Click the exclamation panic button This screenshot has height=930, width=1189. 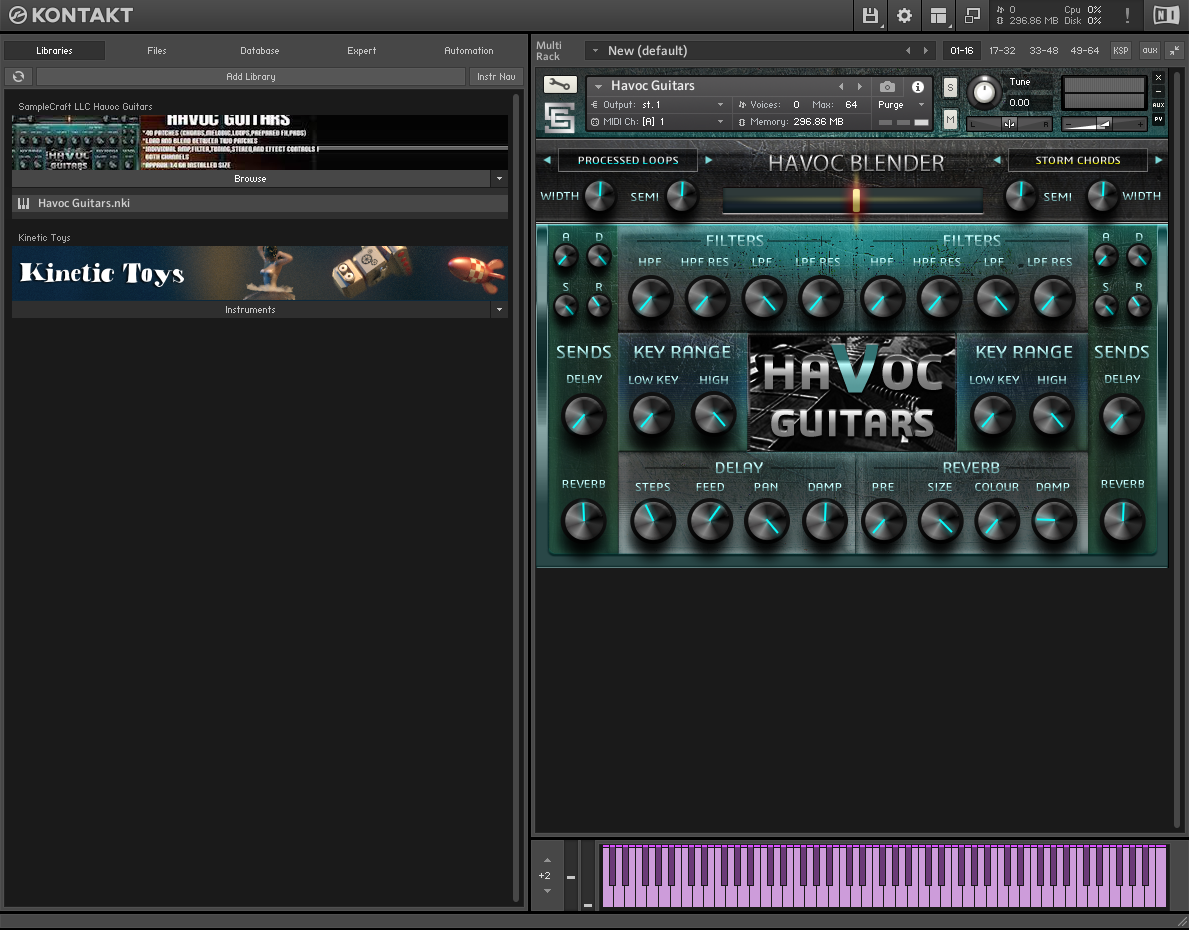pyautogui.click(x=1127, y=15)
